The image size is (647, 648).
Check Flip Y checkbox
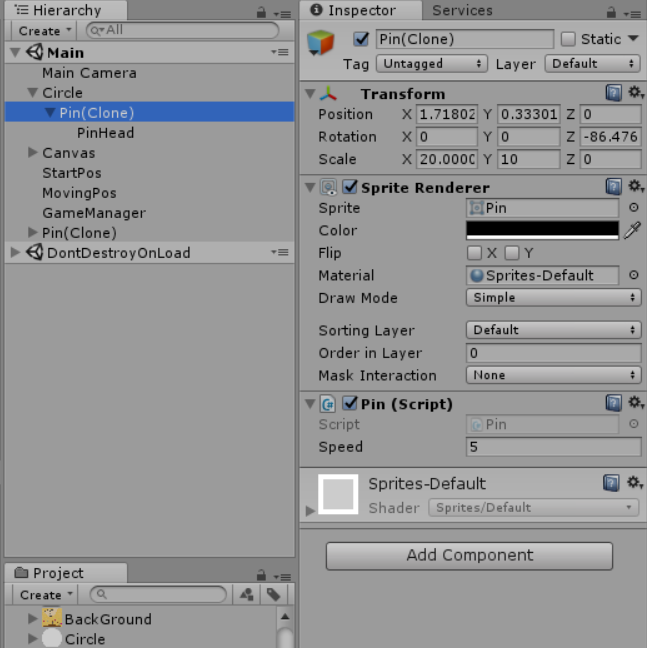511,253
